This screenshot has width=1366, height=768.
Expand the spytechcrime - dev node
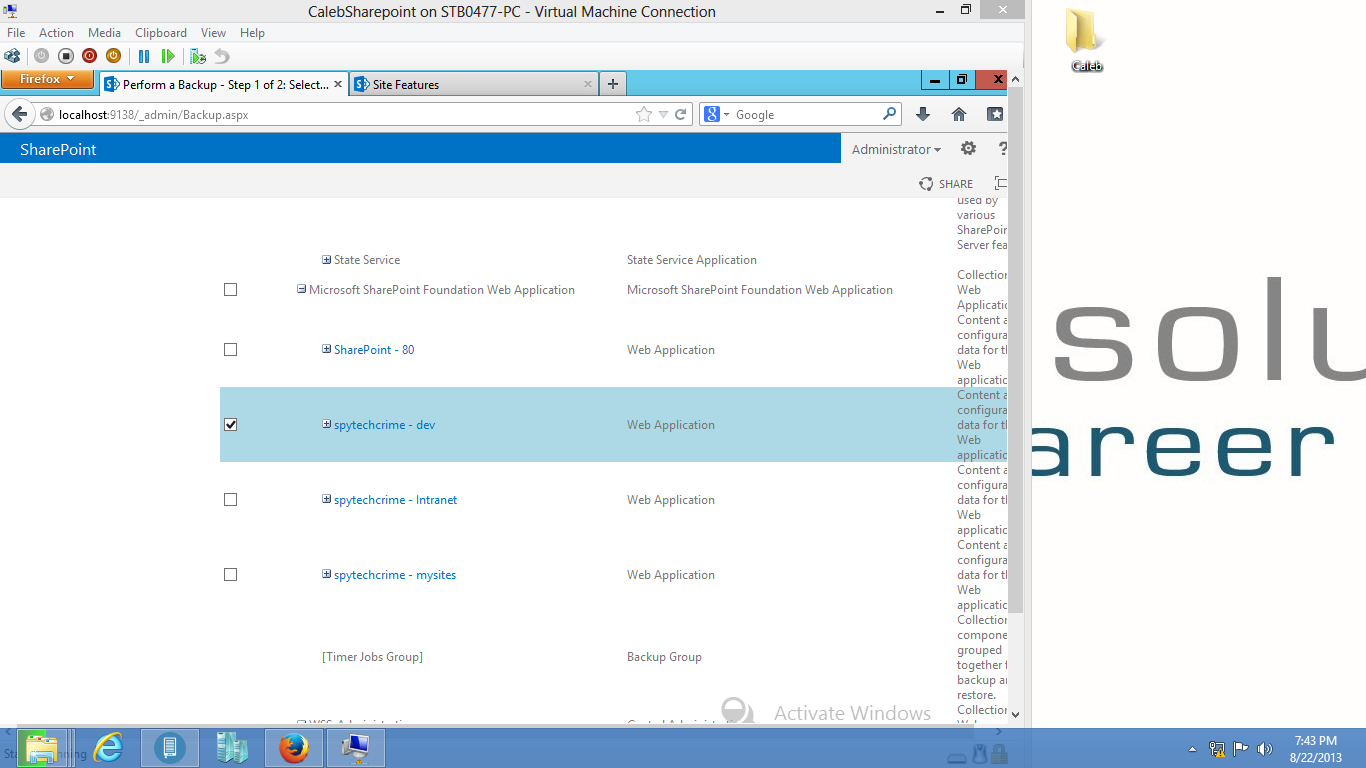tap(326, 424)
